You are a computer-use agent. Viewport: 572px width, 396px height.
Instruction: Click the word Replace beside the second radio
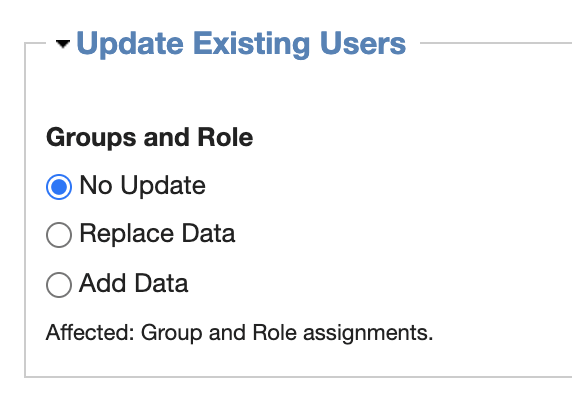tap(127, 234)
